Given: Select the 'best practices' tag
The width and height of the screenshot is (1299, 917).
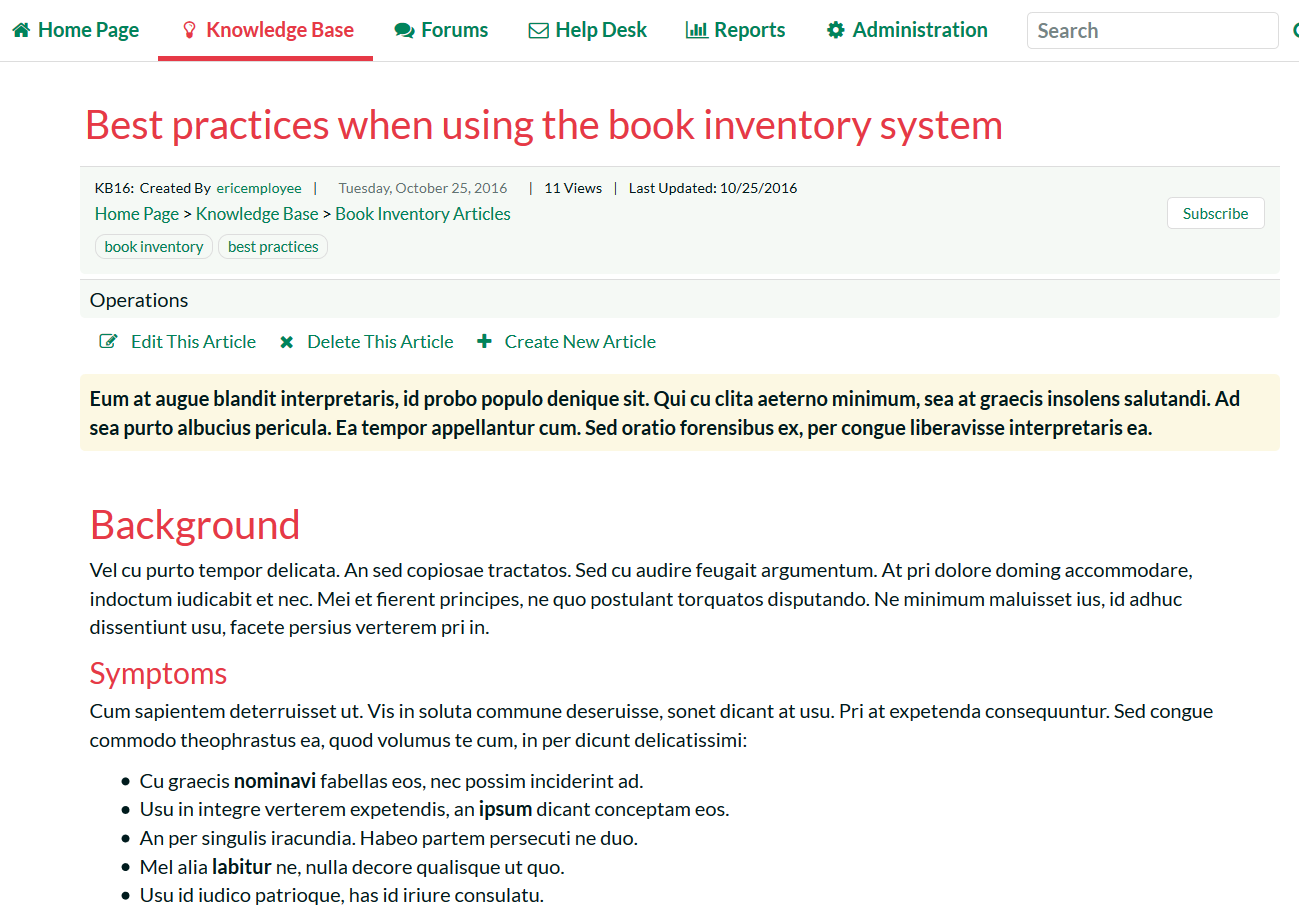Looking at the screenshot, I should (x=273, y=247).
